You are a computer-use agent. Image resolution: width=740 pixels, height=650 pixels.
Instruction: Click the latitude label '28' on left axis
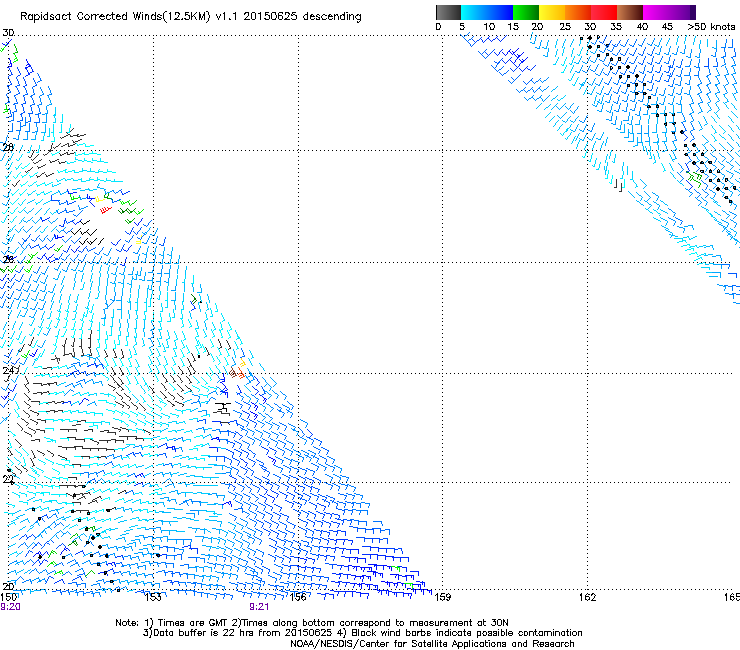pos(8,147)
